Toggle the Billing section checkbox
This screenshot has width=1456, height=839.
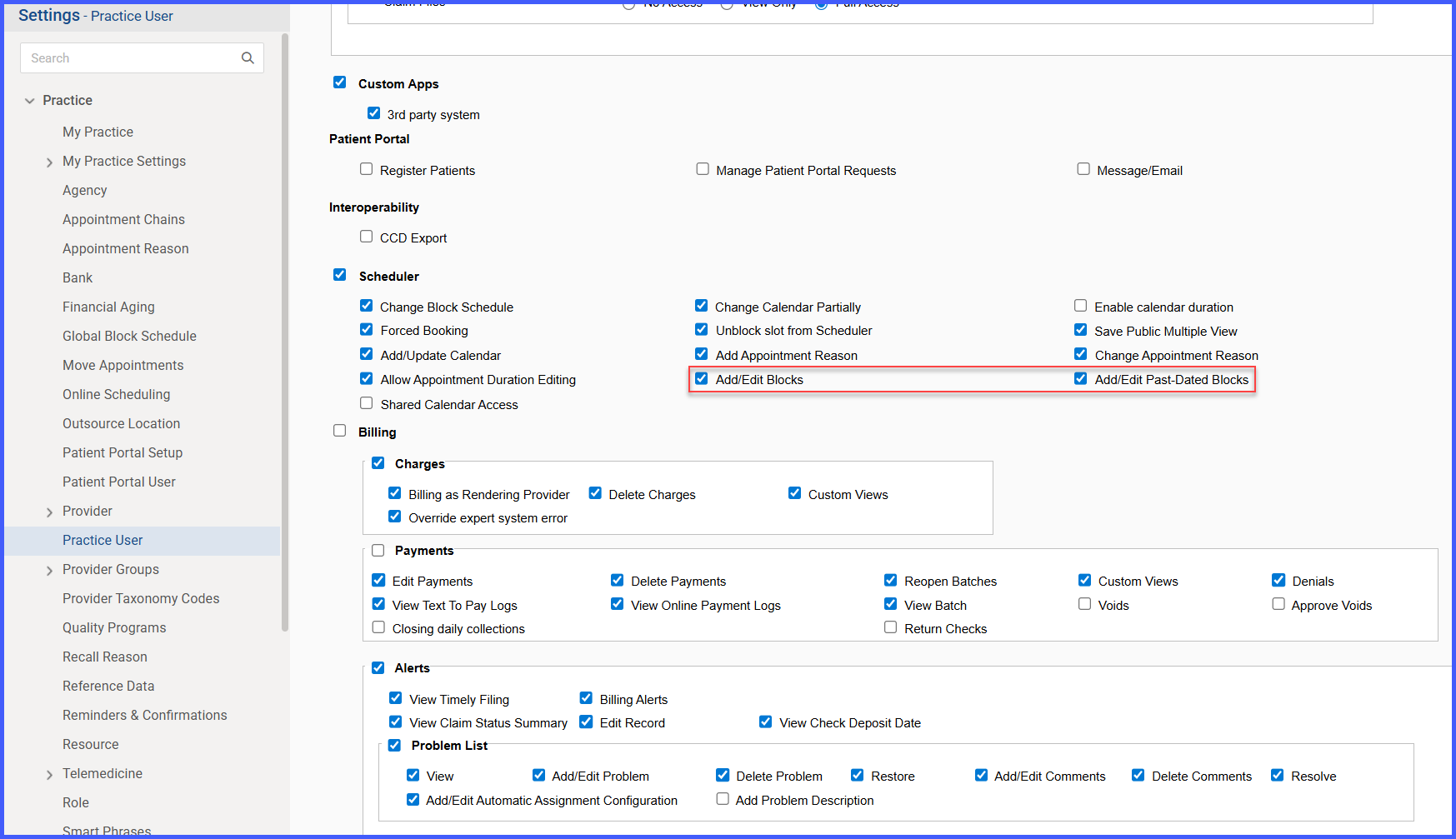point(339,431)
